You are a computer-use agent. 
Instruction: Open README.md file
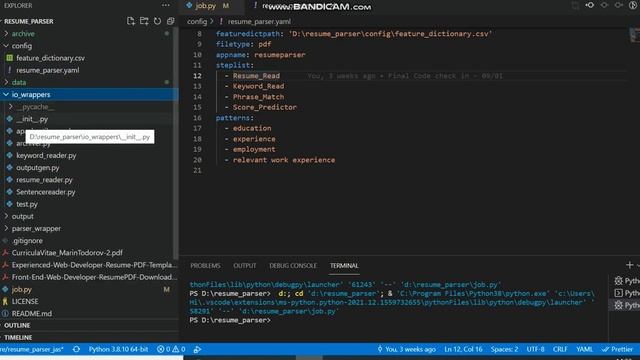tap(31, 313)
